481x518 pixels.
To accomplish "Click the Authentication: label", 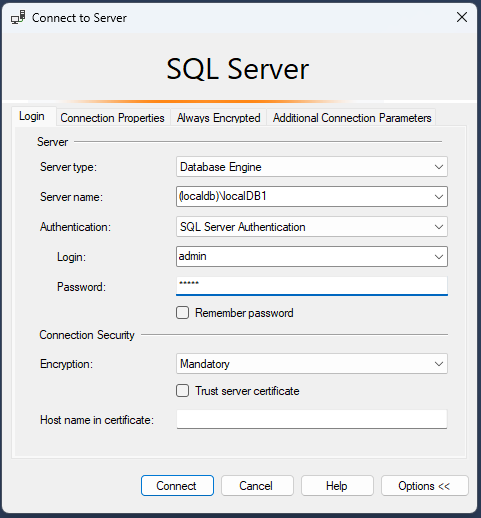I will pyautogui.click(x=75, y=227).
